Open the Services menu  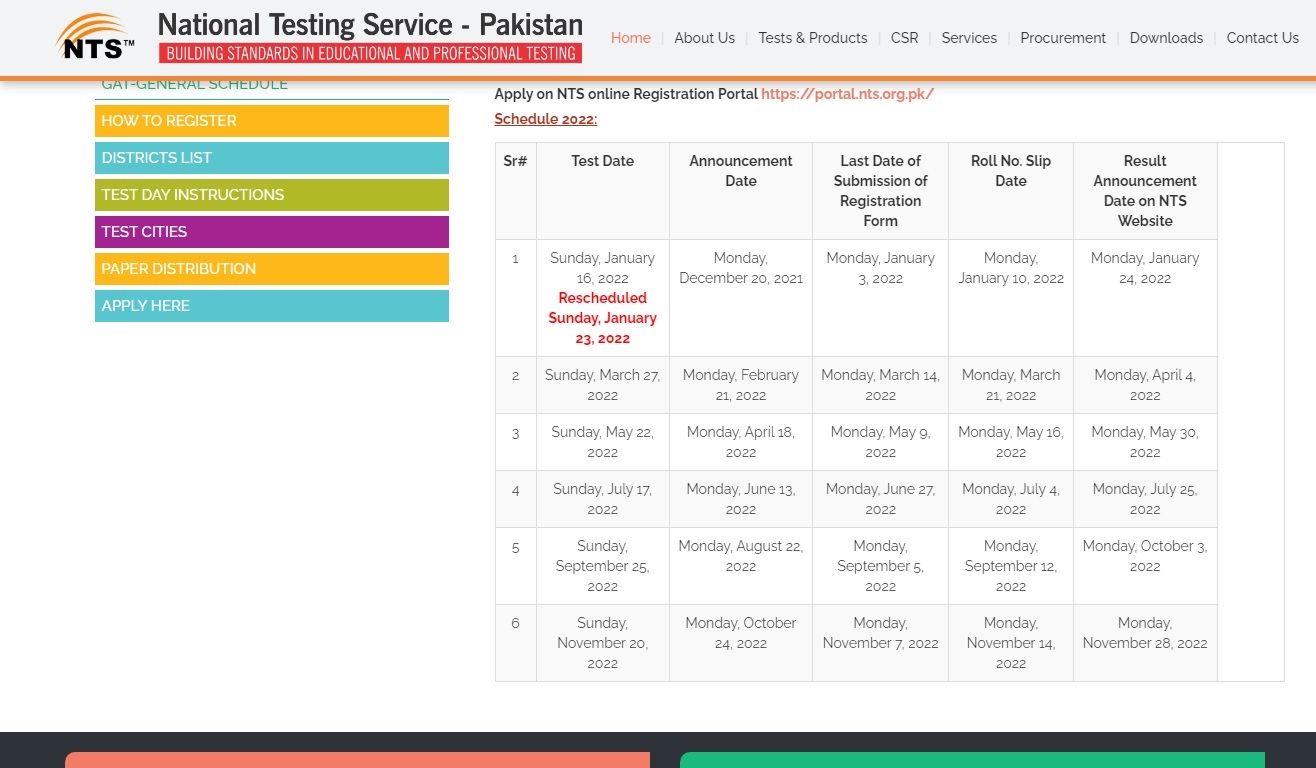pos(968,38)
